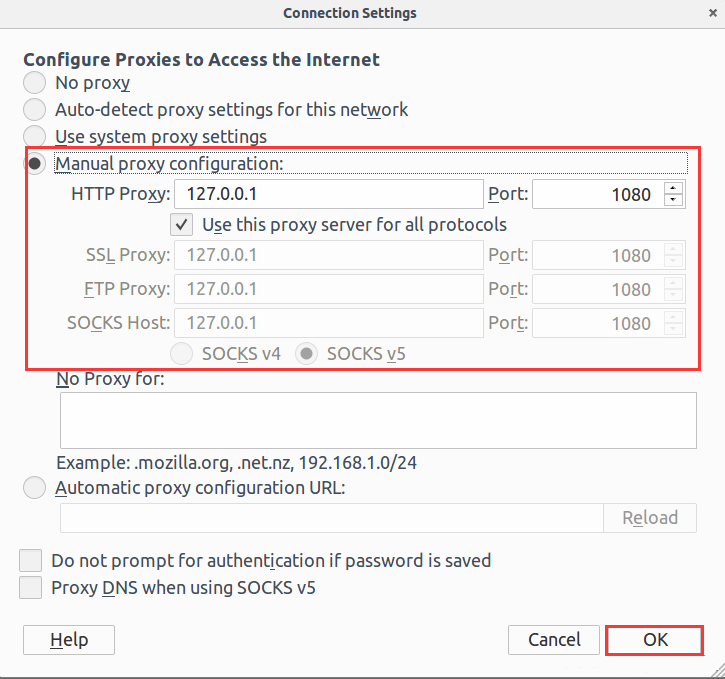This screenshot has width=725, height=679.
Task: Select the SOCKS v4 radio button
Action: pyautogui.click(x=183, y=353)
